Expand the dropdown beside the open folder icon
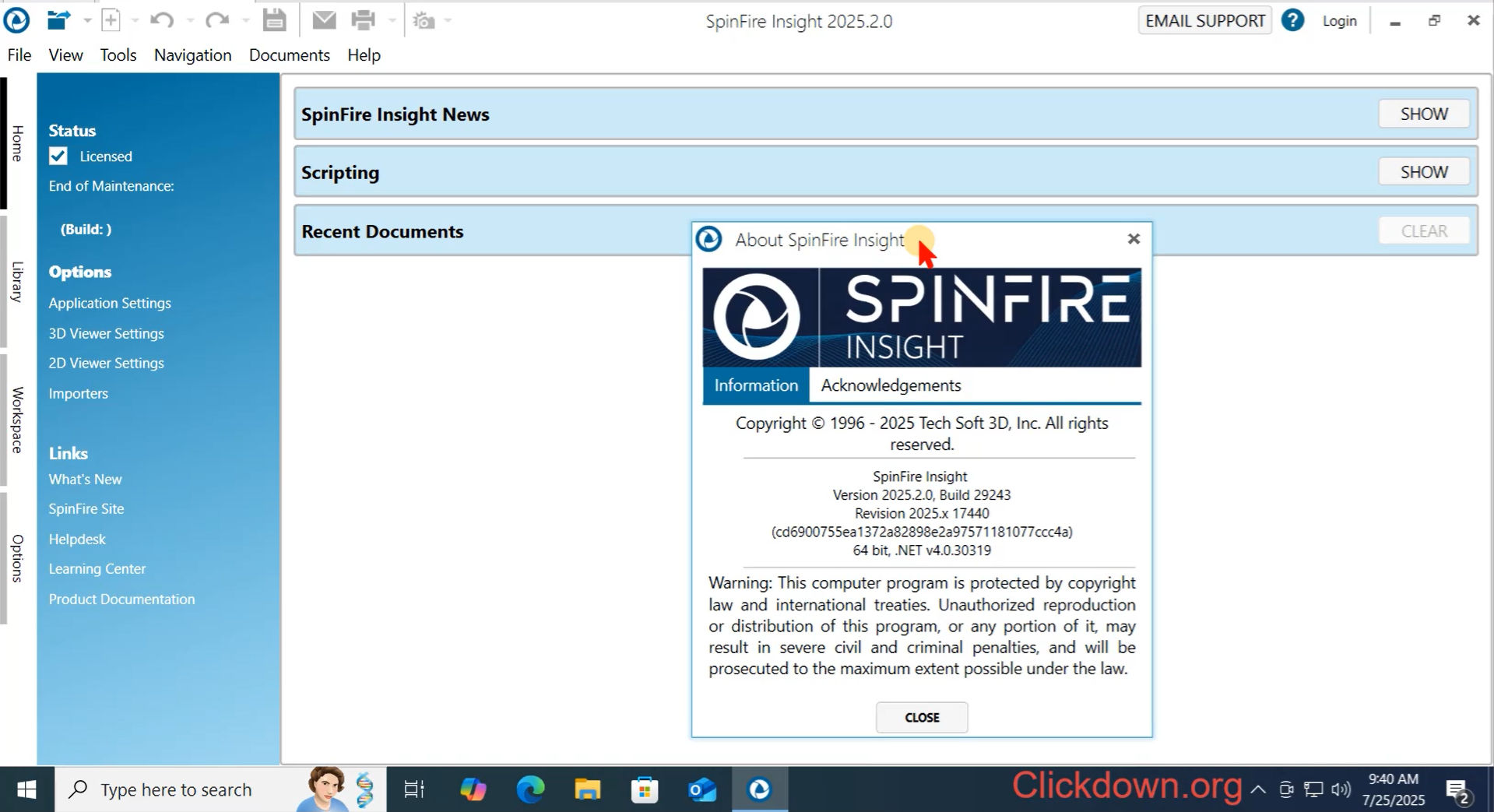The width and height of the screenshot is (1494, 812). (86, 19)
